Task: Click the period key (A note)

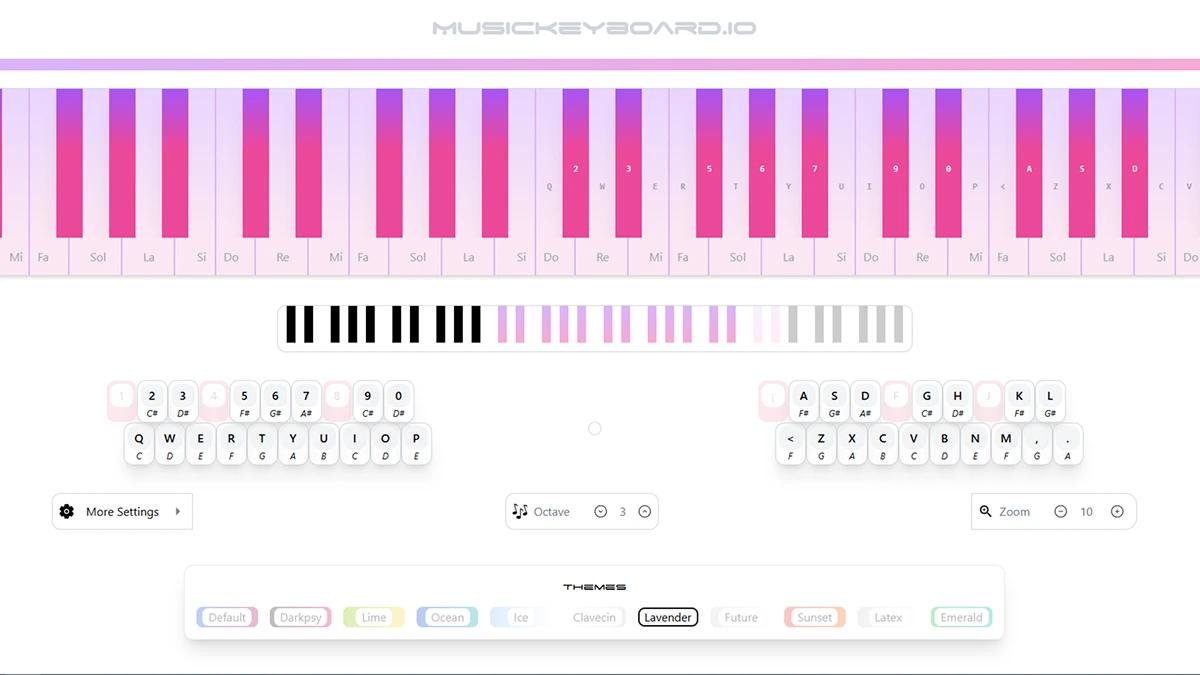Action: (1068, 444)
